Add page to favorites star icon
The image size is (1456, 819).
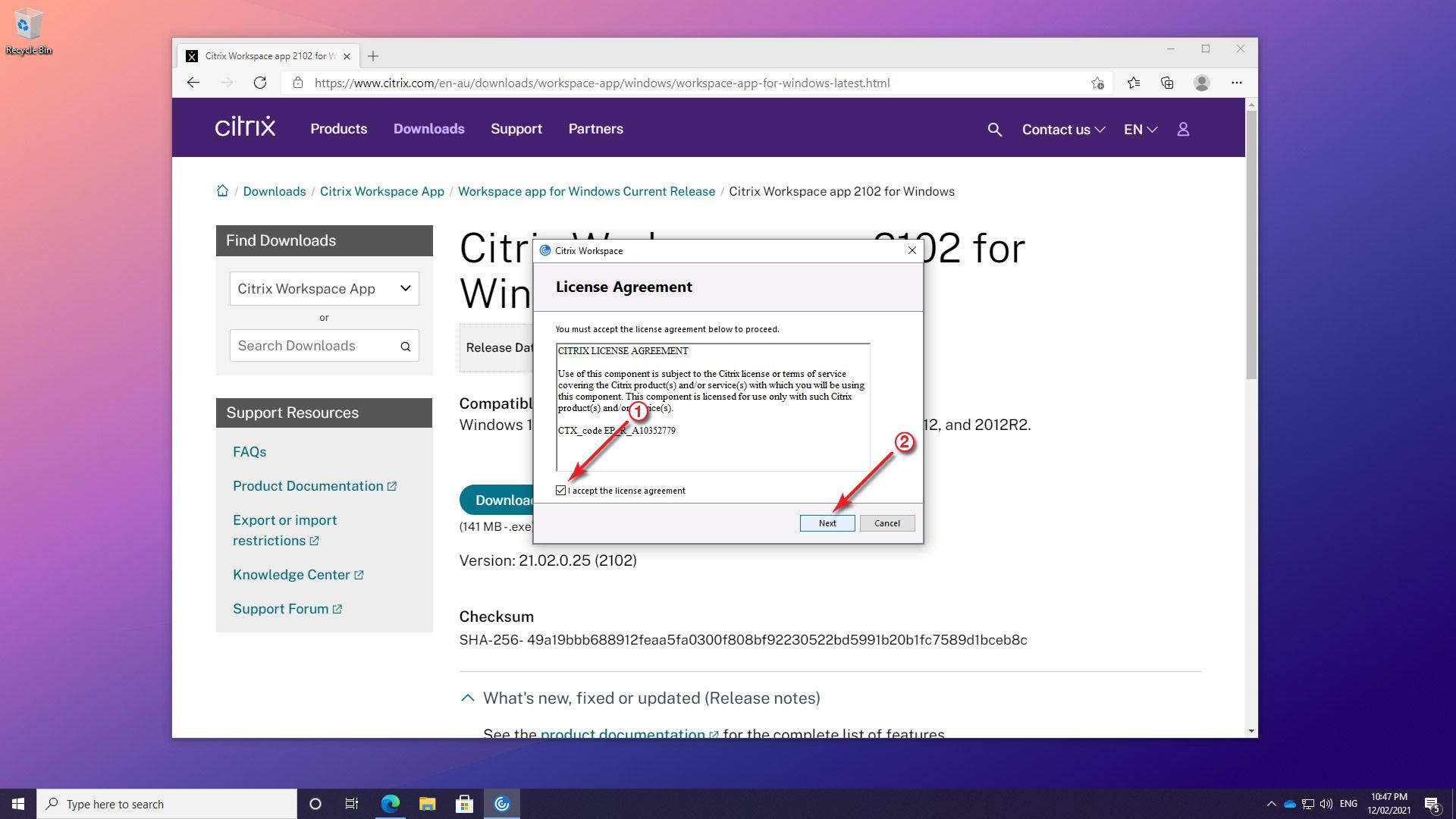click(1097, 83)
